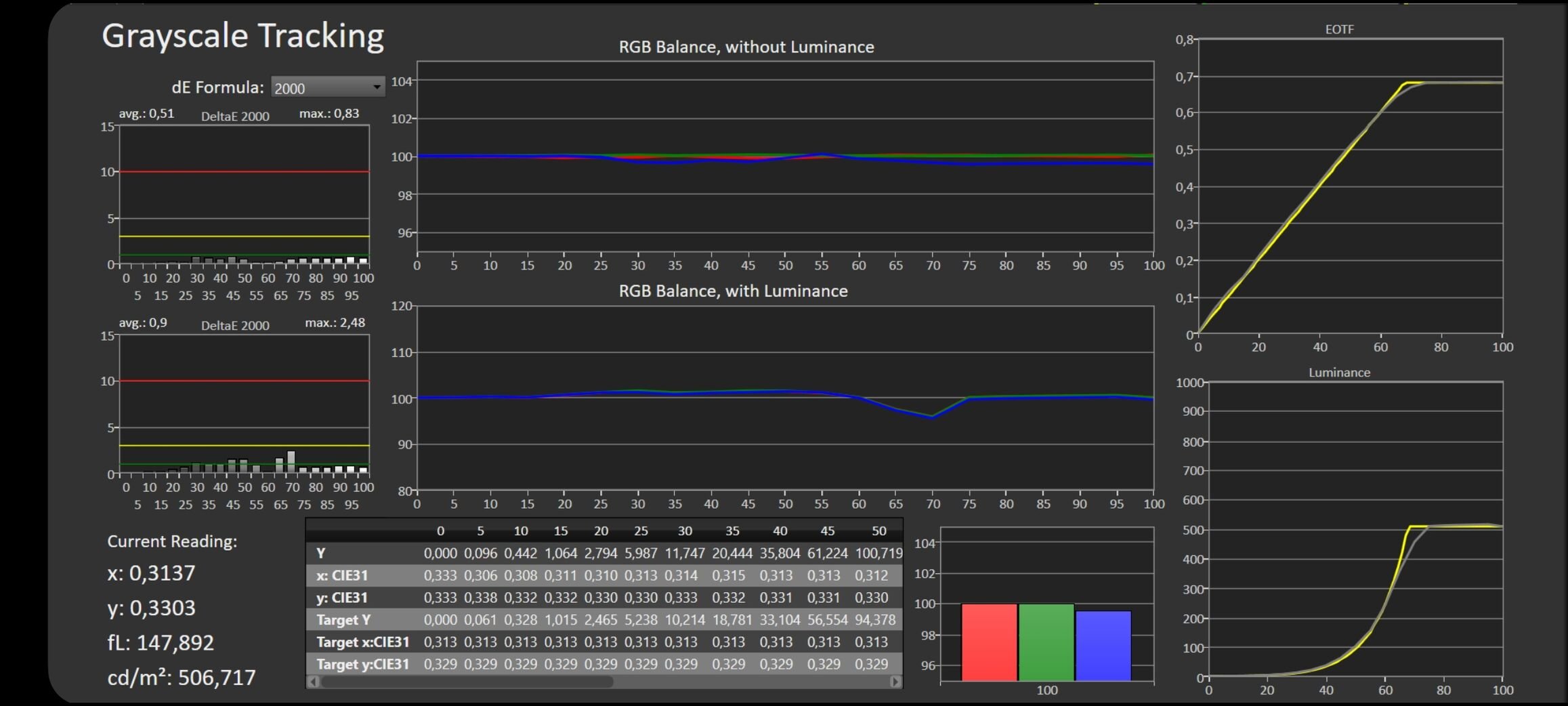
Task: Open the dE Formula dropdown
Action: coord(328,87)
